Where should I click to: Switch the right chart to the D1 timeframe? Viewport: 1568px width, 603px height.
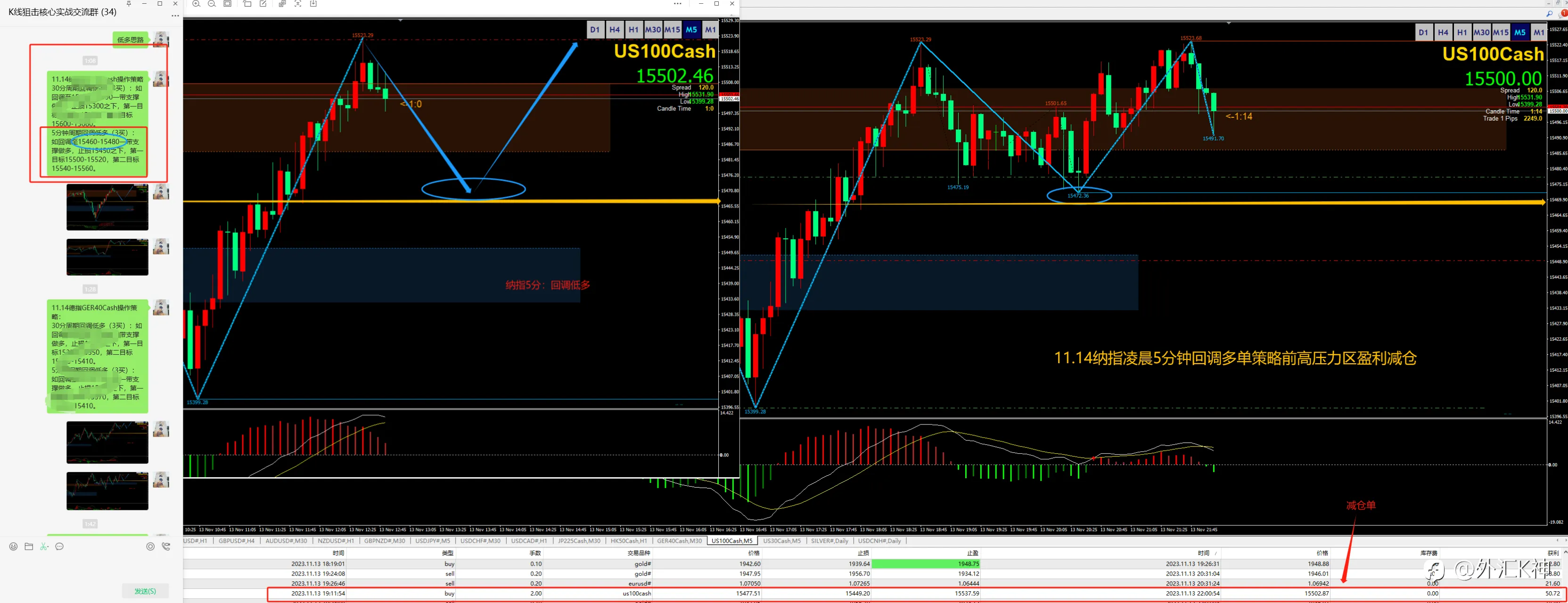tap(1423, 32)
